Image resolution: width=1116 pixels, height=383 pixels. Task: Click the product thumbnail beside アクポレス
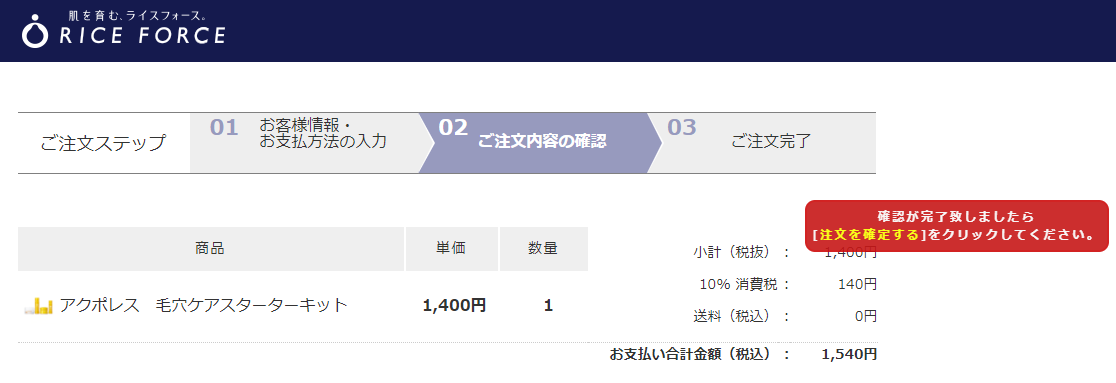38,307
